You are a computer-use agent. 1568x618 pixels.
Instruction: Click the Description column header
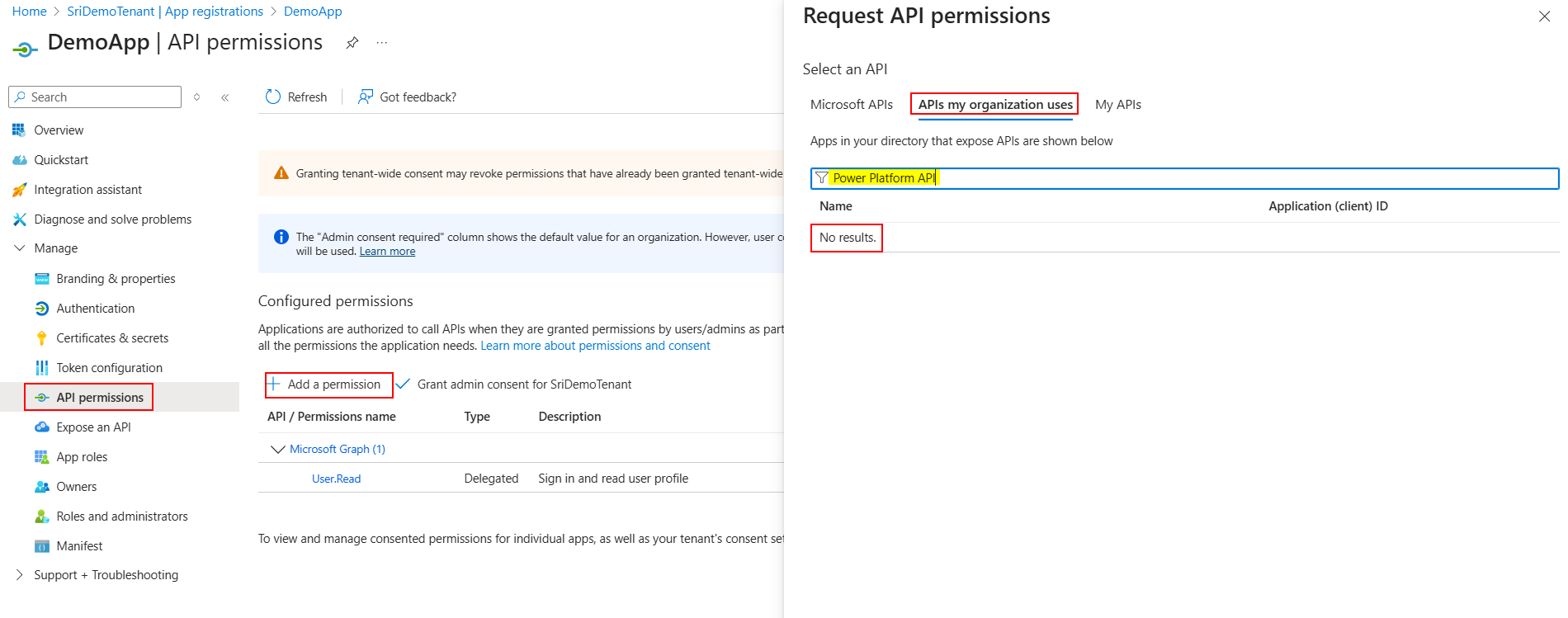569,417
